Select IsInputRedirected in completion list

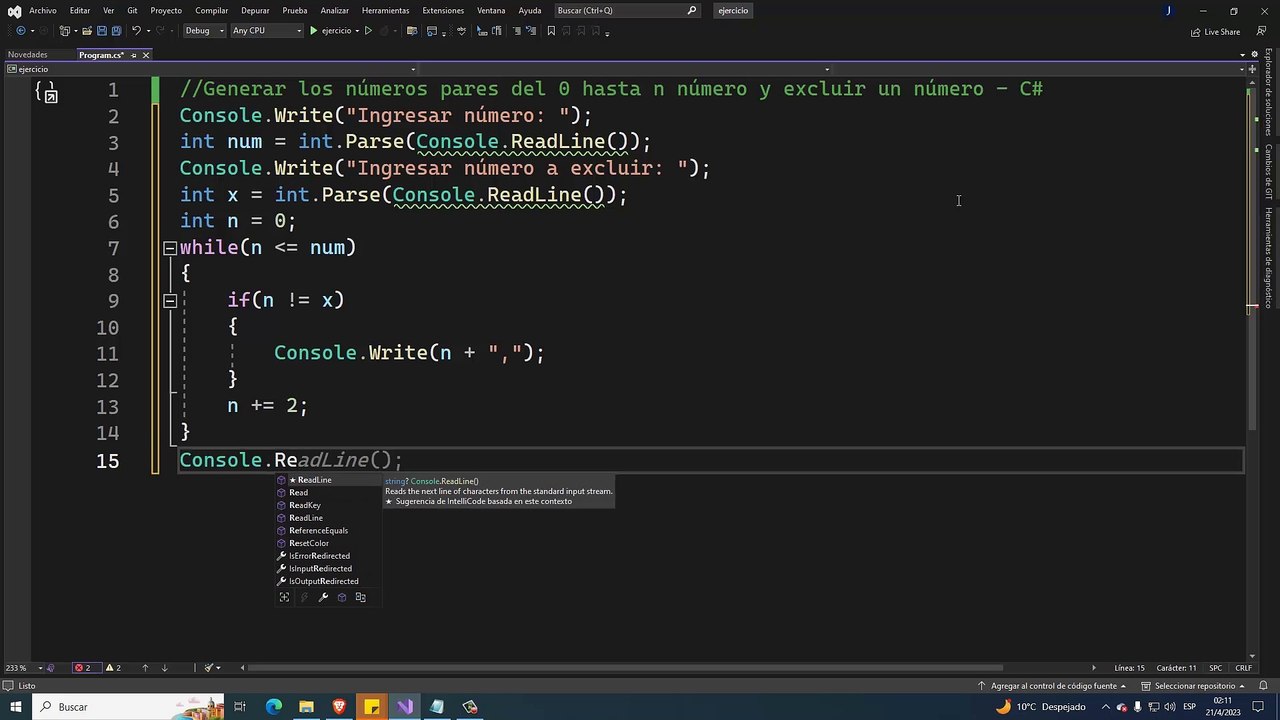tap(320, 568)
